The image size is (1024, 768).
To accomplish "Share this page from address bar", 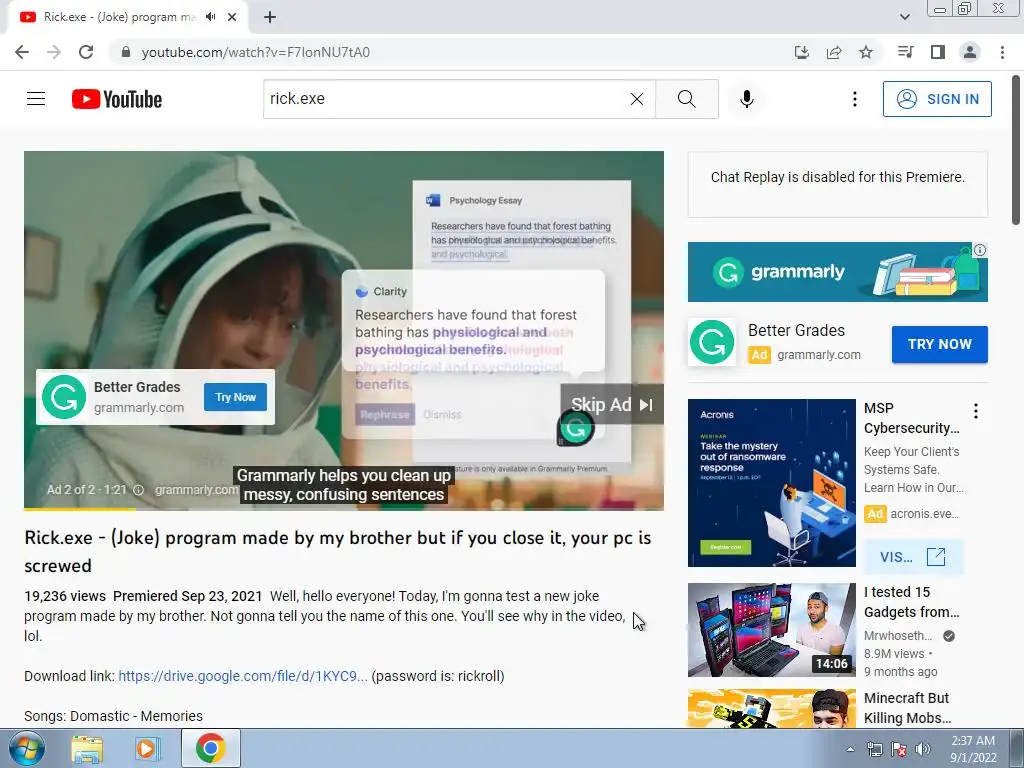I will [834, 52].
